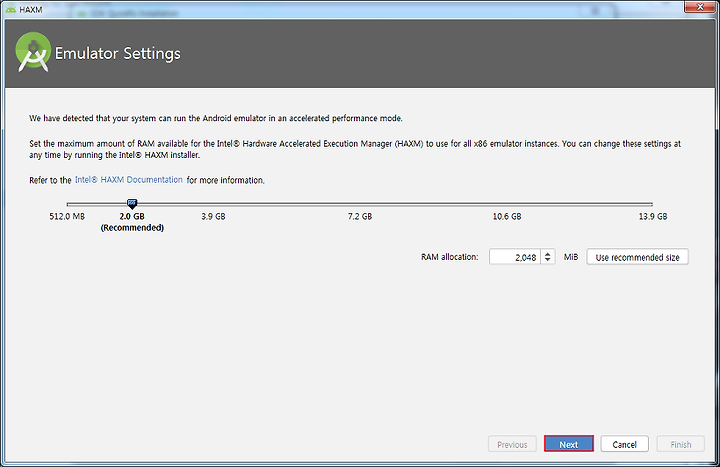Viewport: 720px width, 467px height.
Task: Click the 2.0 GB (Recommended) label
Action: [132, 222]
